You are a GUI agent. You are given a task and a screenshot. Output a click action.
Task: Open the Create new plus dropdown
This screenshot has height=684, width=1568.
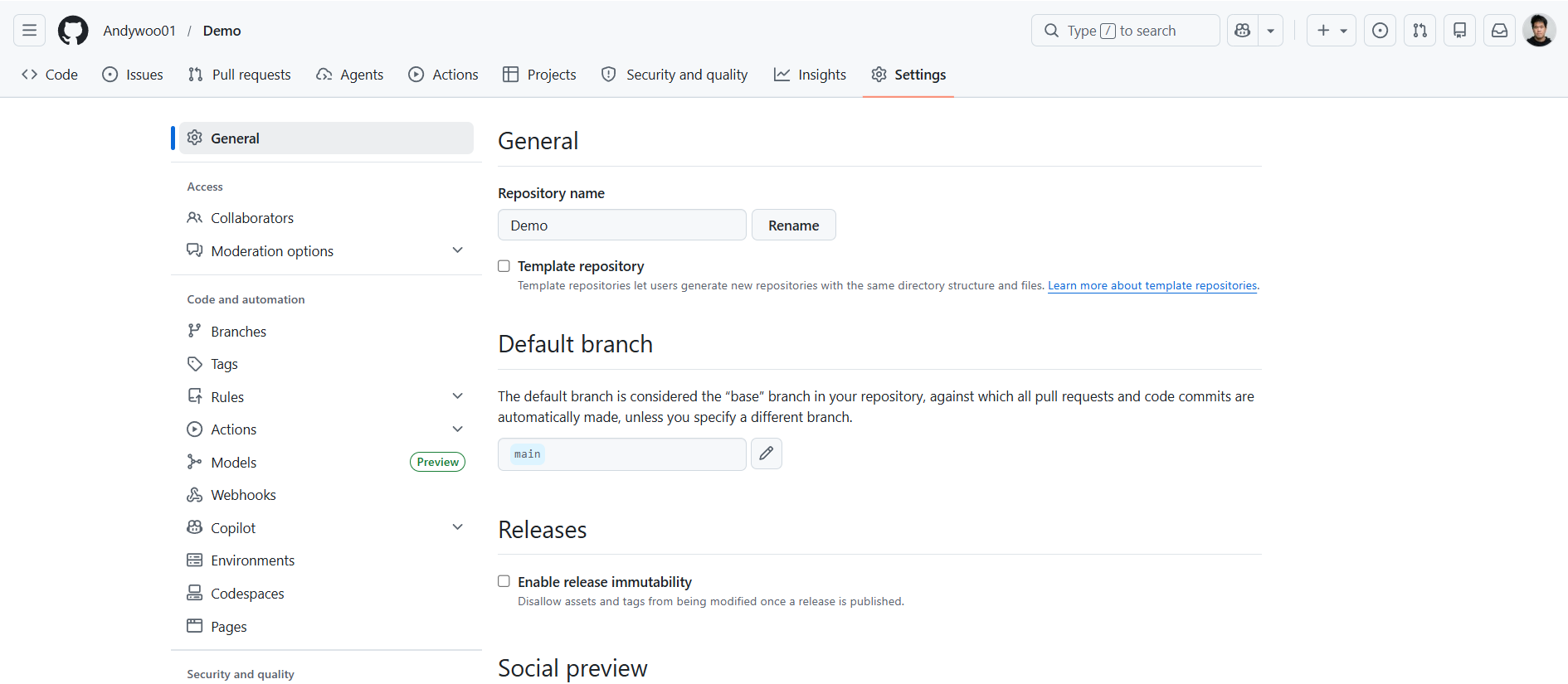click(1332, 31)
